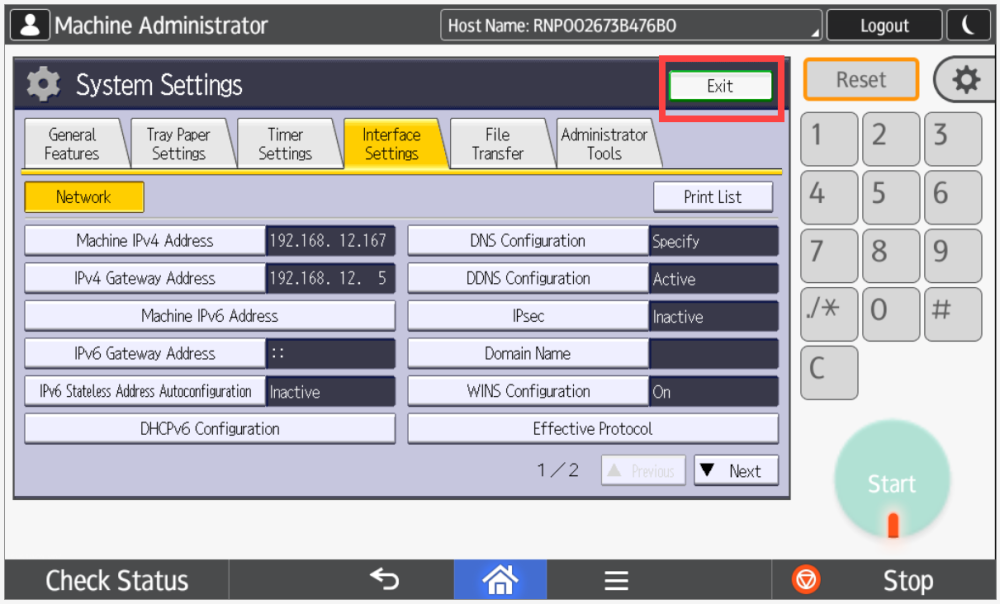Image resolution: width=1000 pixels, height=604 pixels.
Task: Click the Print List button
Action: [x=712, y=197]
